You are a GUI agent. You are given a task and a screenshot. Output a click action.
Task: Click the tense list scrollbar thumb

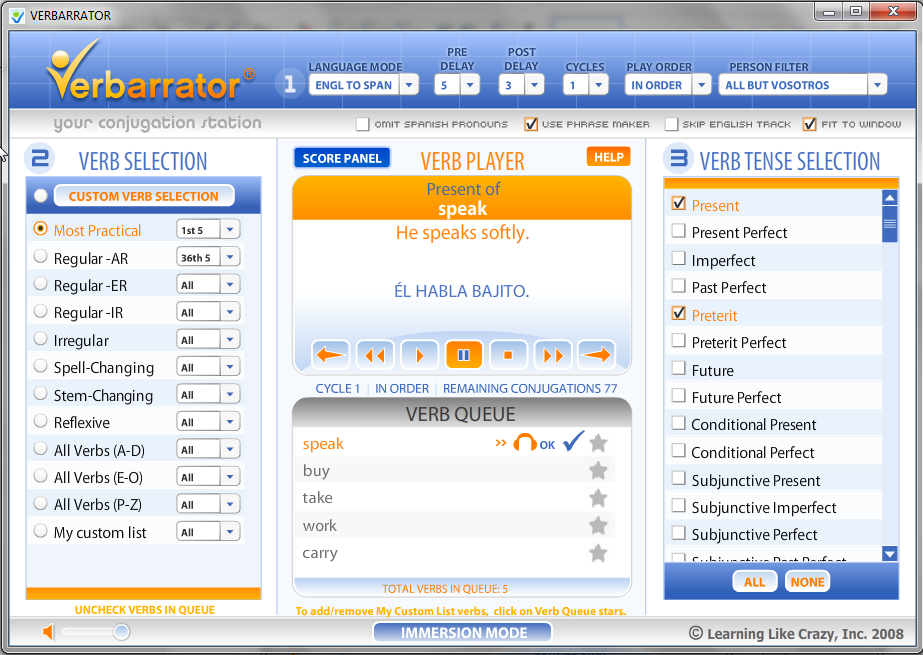coord(889,224)
